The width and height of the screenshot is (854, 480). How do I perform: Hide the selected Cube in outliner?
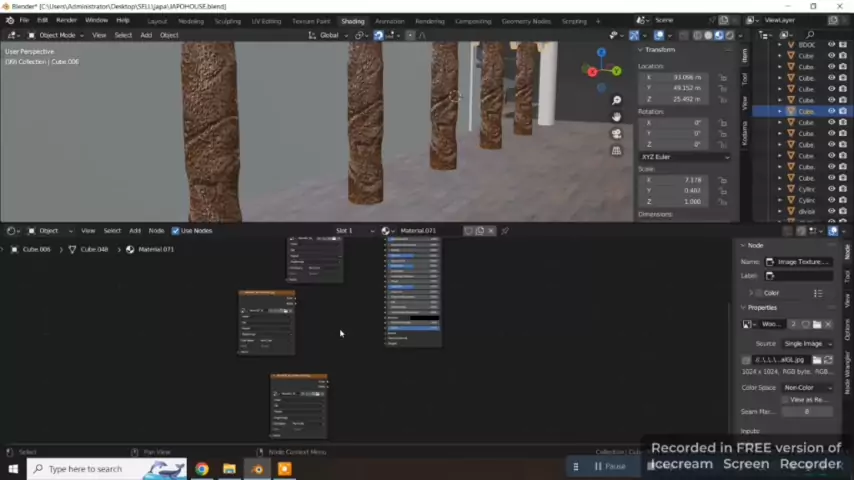pos(831,111)
